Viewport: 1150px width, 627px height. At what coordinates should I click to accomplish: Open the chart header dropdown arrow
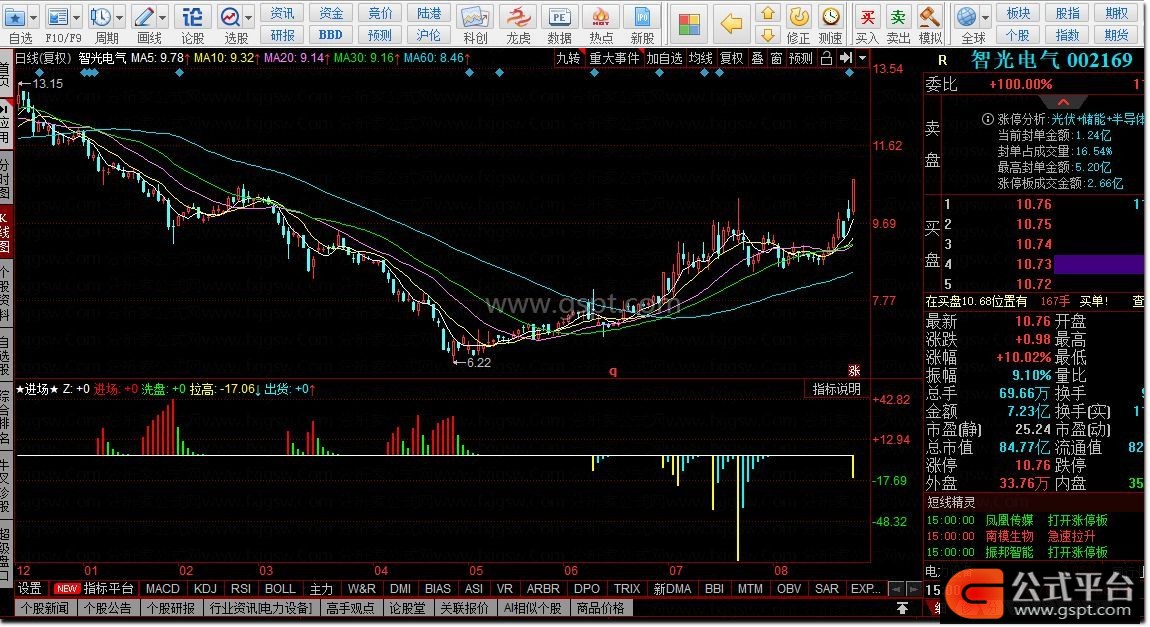coord(862,58)
